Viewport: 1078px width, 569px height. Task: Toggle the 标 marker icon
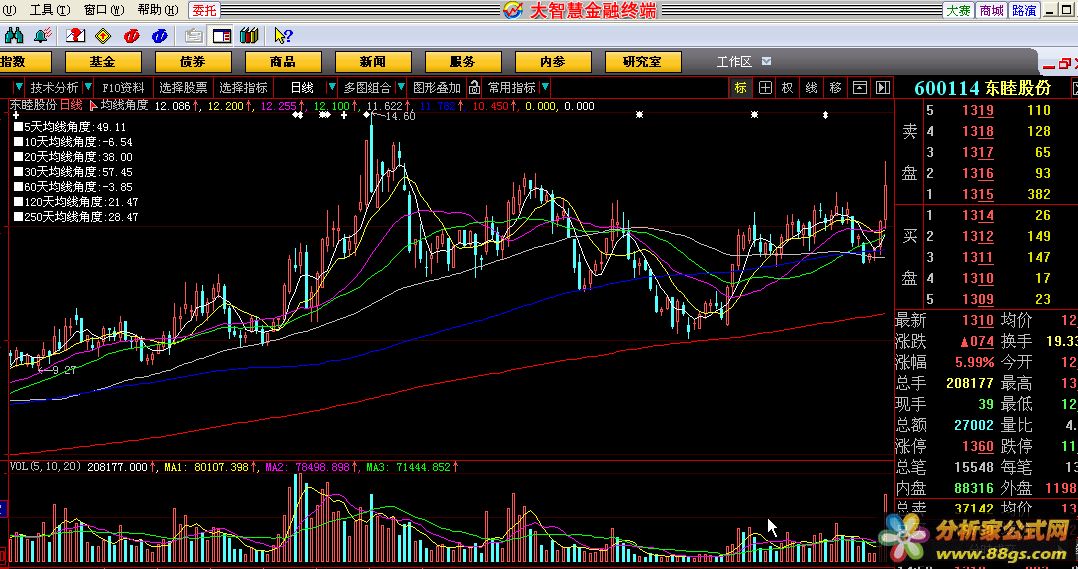point(740,87)
